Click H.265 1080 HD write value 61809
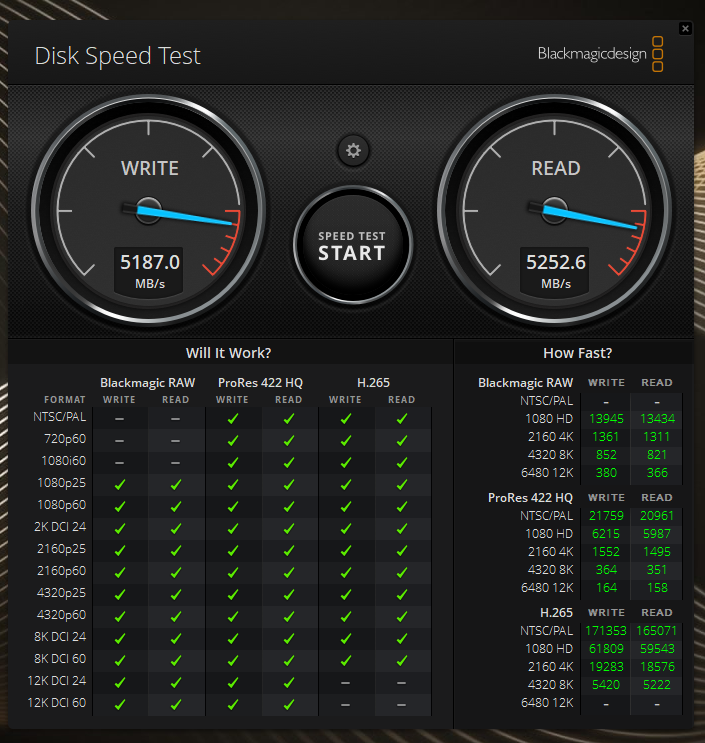The width and height of the screenshot is (705, 743). click(606, 649)
